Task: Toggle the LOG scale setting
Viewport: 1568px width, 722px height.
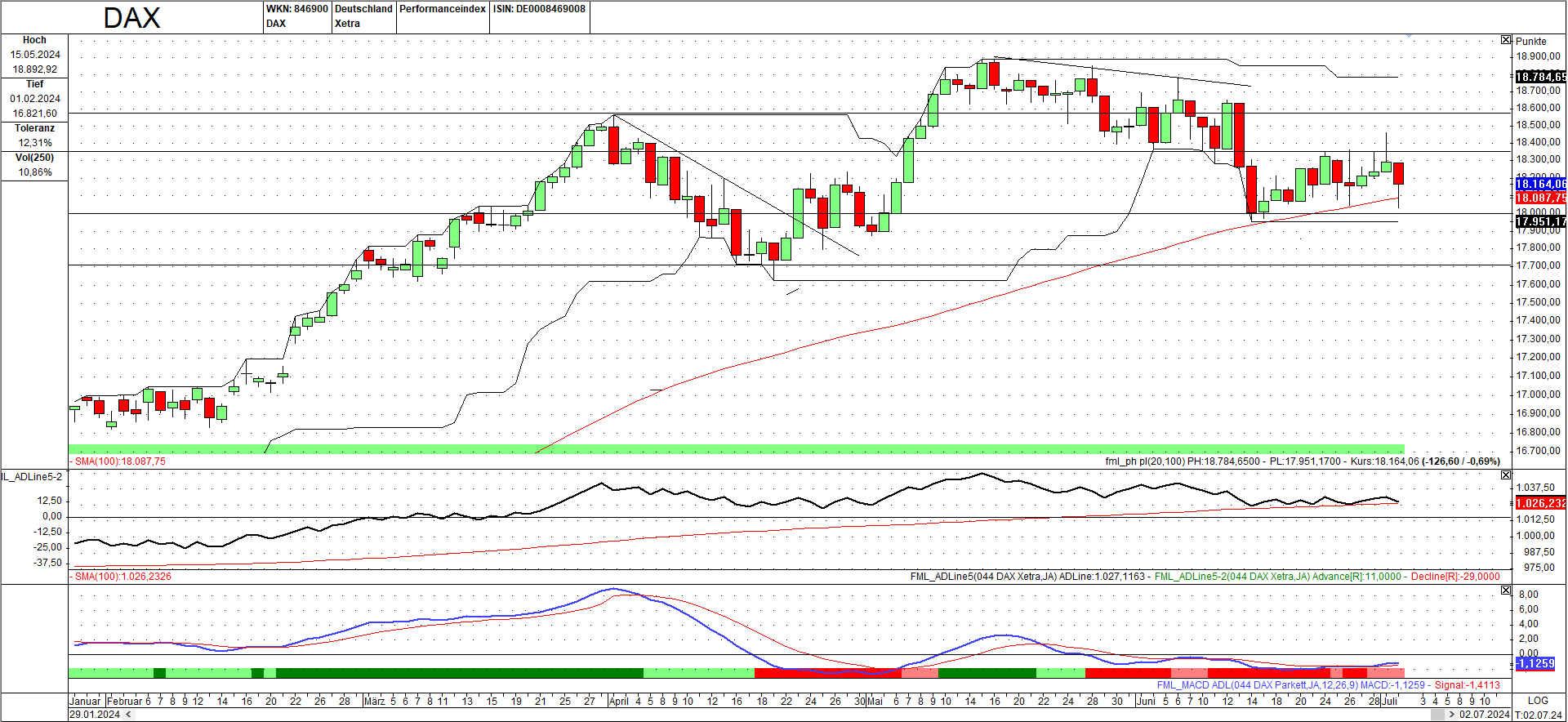Action: click(1538, 701)
